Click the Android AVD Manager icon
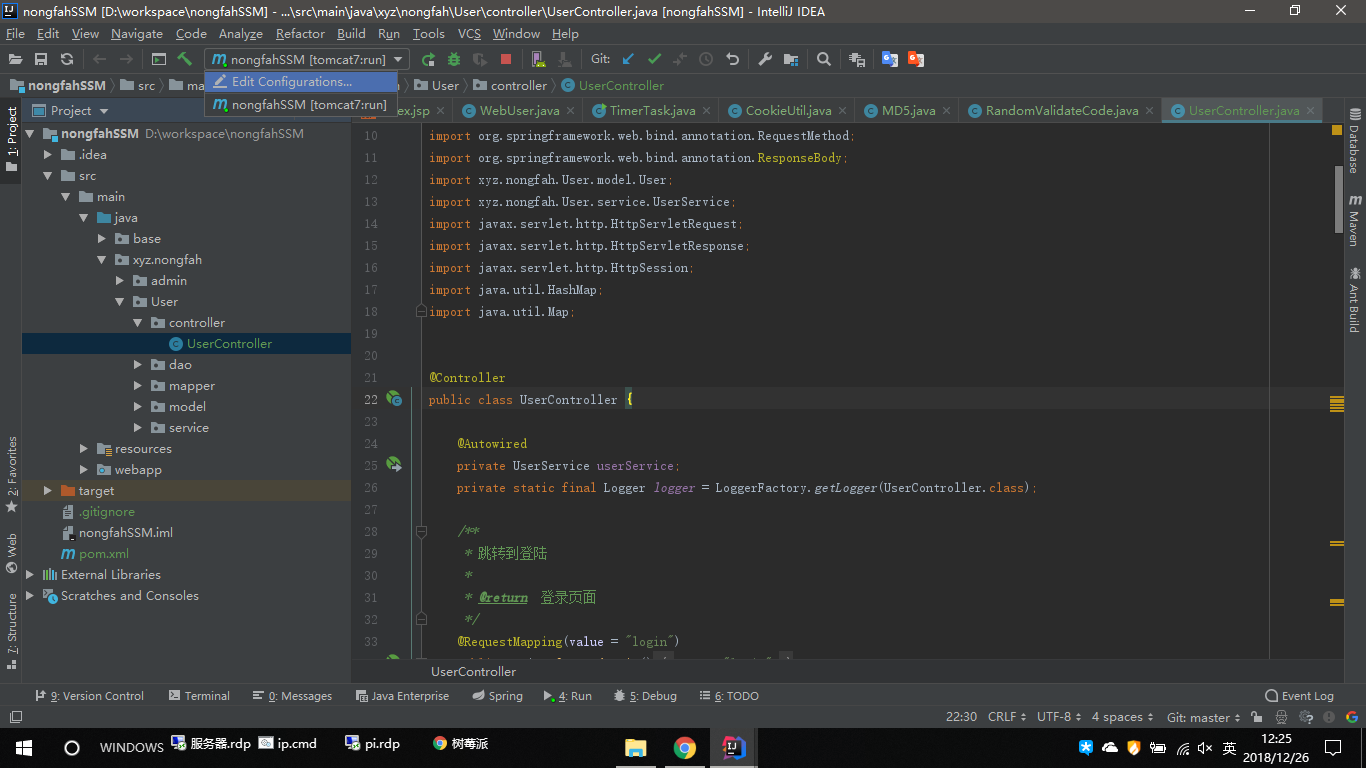 (539, 59)
